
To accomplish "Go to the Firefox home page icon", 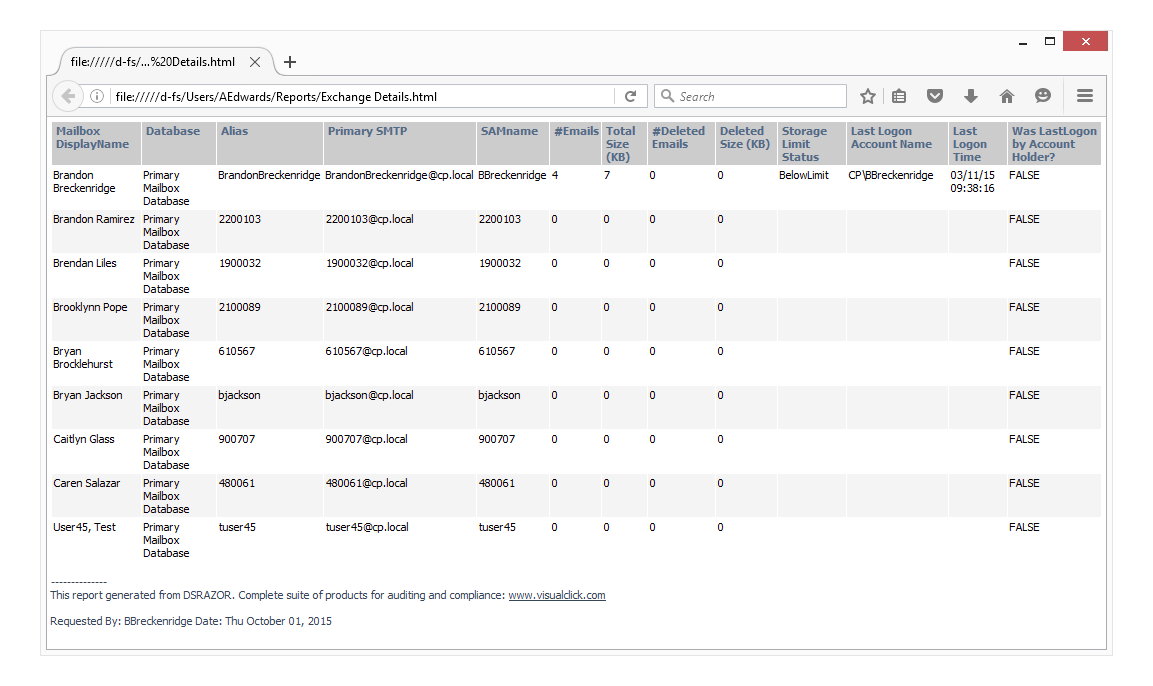I will (1007, 96).
